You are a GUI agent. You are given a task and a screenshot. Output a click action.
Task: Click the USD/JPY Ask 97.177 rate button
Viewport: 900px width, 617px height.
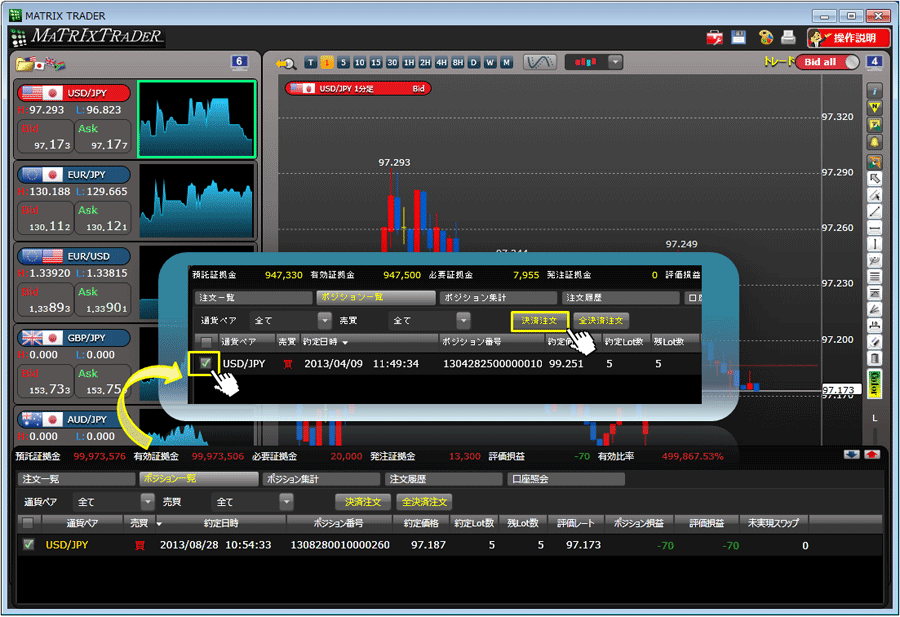pos(103,137)
